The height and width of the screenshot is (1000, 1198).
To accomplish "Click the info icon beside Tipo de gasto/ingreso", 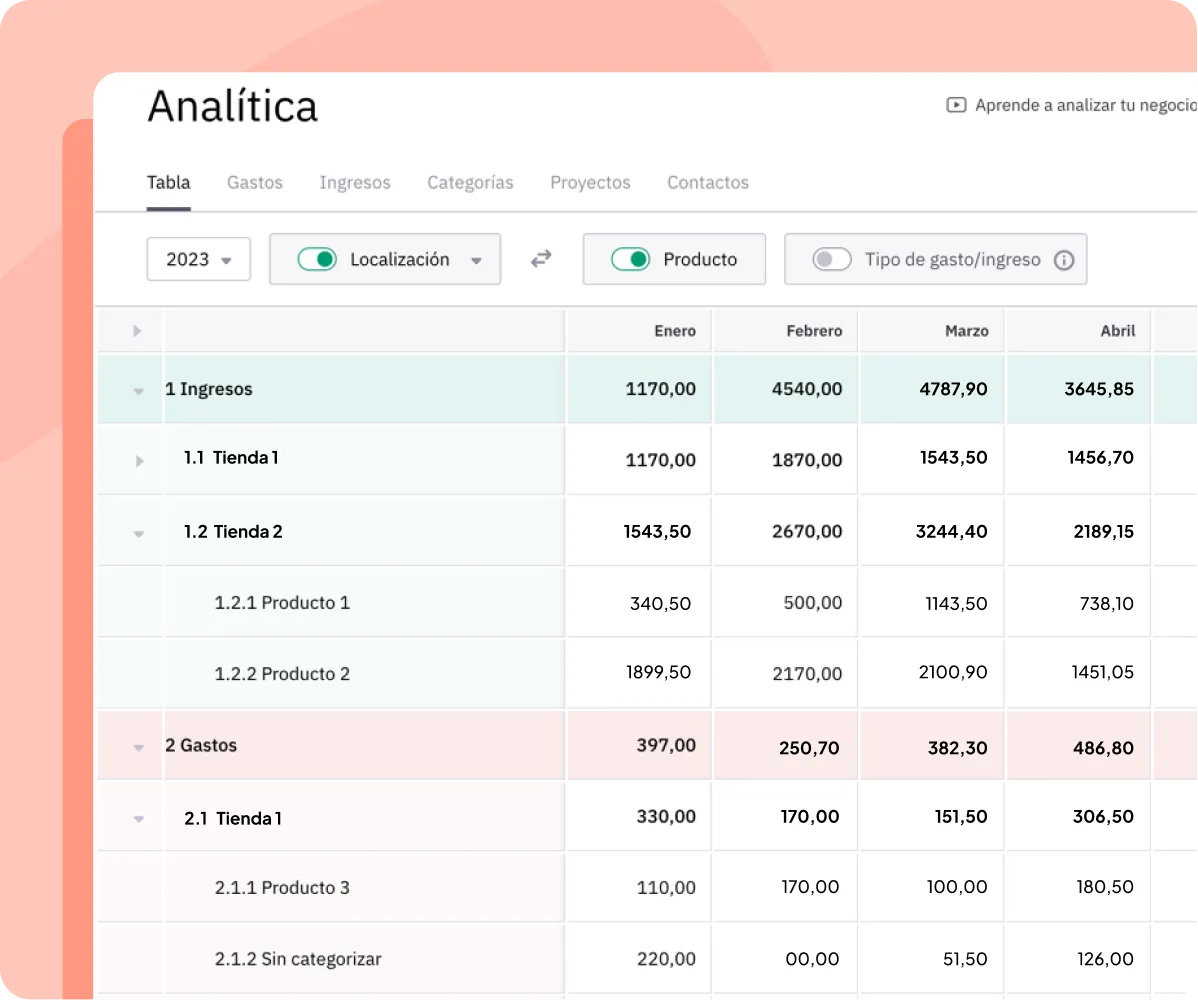I will (1064, 260).
